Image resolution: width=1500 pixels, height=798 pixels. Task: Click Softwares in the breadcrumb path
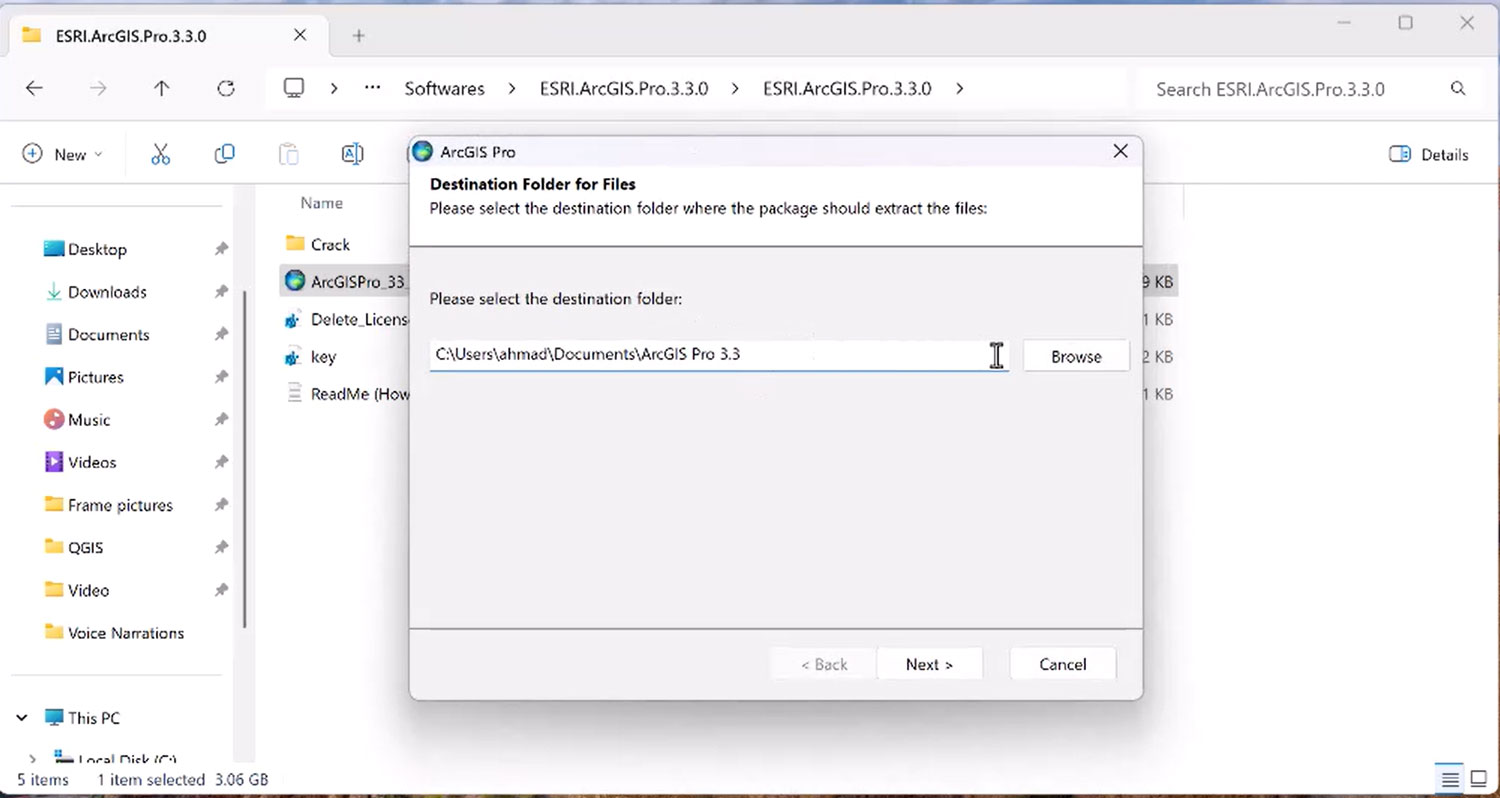coord(444,89)
